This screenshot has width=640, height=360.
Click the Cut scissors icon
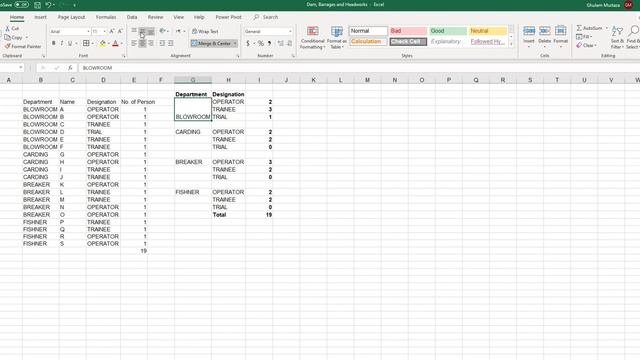[x=7, y=29]
